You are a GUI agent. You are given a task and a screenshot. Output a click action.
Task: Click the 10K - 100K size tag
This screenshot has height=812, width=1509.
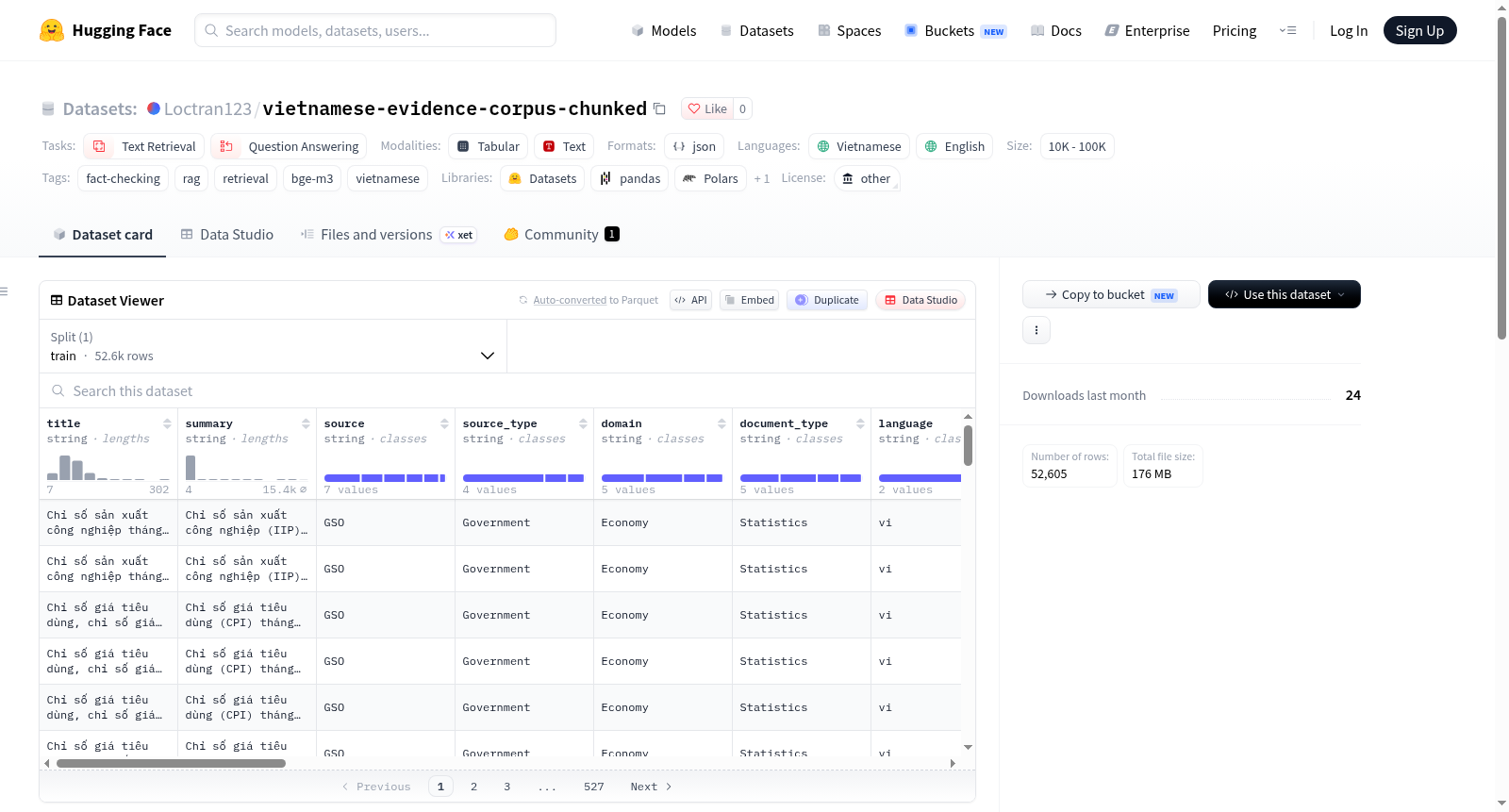[1077, 146]
